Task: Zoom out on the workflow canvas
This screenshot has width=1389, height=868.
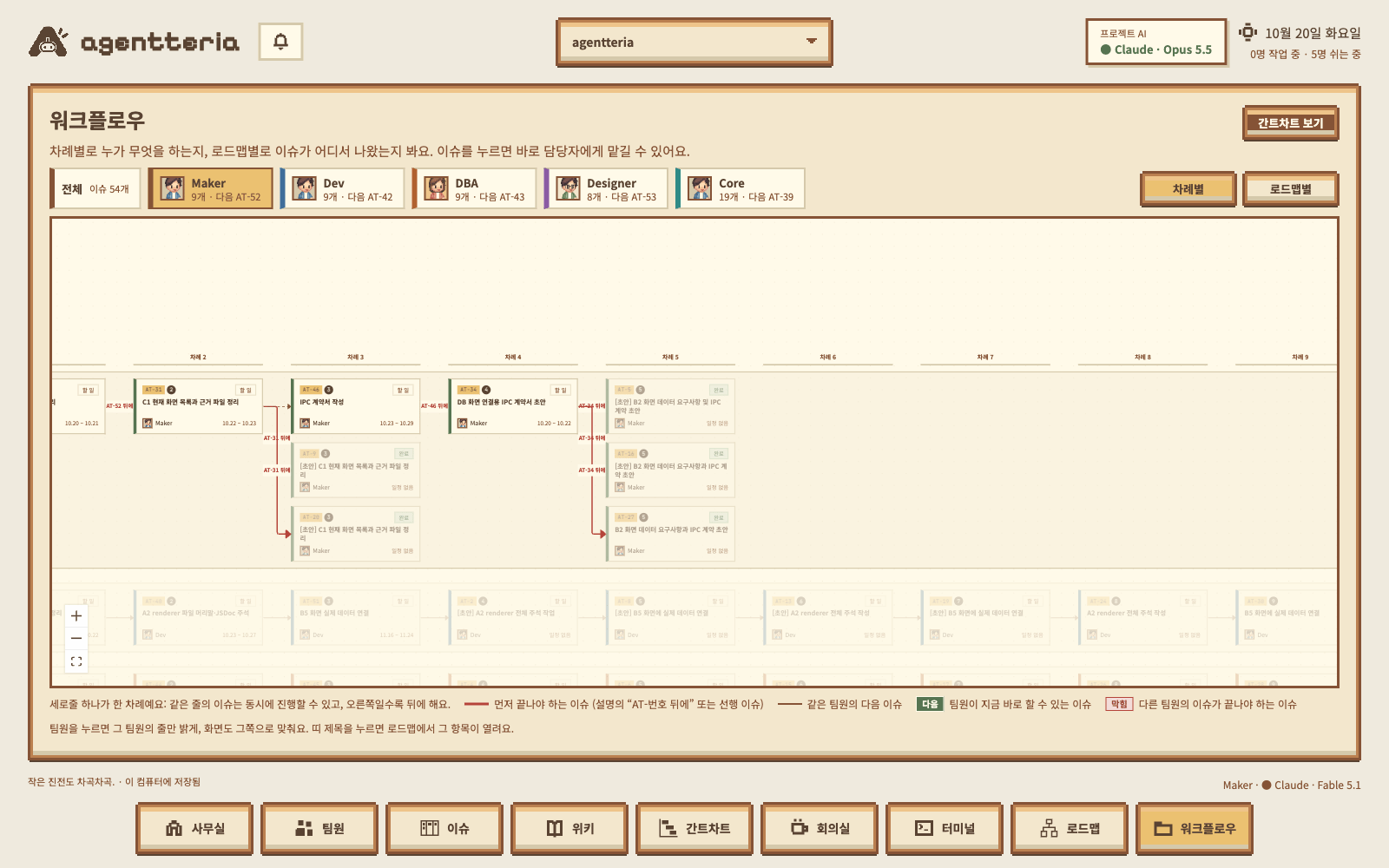Action: [x=76, y=638]
